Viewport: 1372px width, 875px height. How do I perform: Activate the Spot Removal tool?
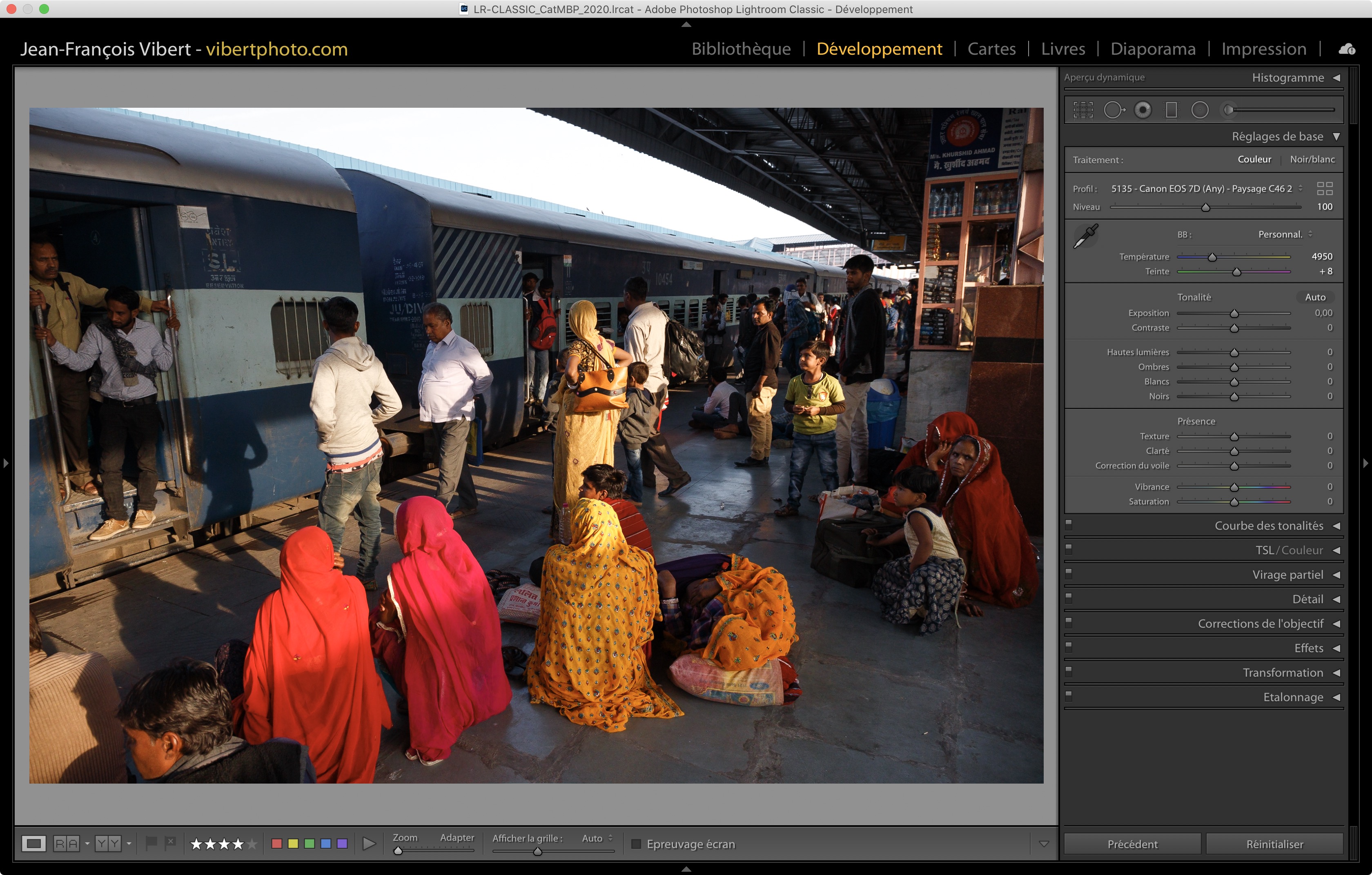click(x=1114, y=110)
